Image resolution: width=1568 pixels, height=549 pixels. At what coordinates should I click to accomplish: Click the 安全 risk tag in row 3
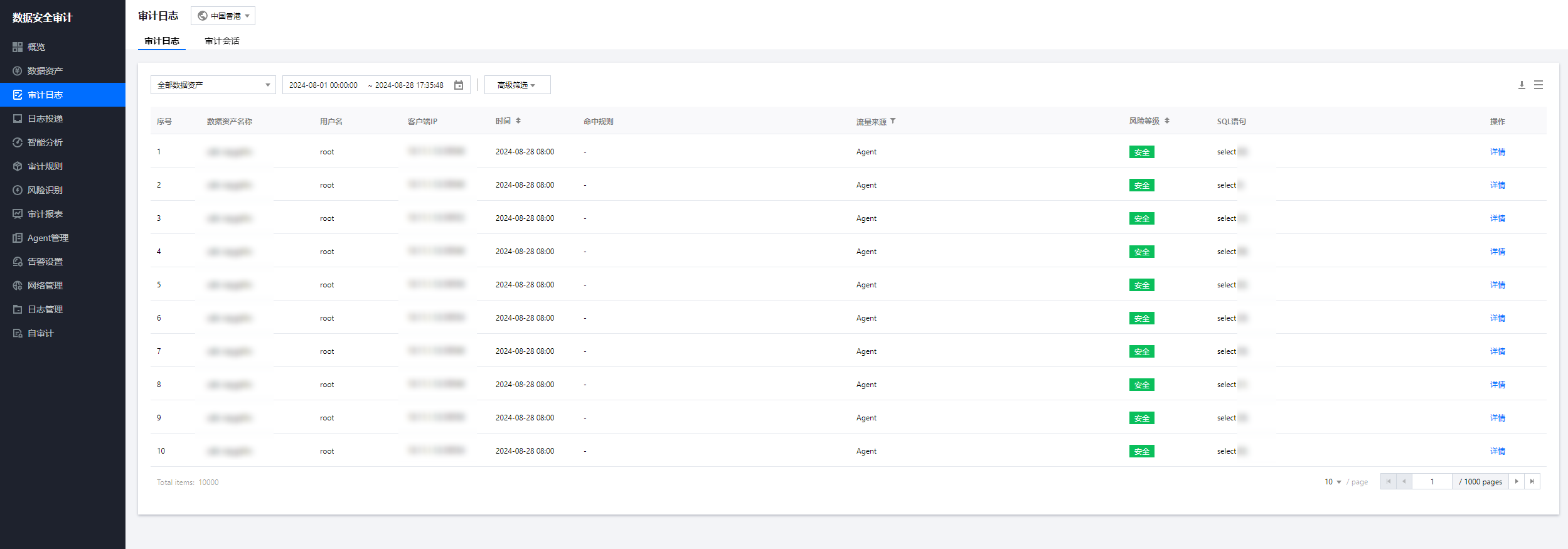tap(1142, 218)
